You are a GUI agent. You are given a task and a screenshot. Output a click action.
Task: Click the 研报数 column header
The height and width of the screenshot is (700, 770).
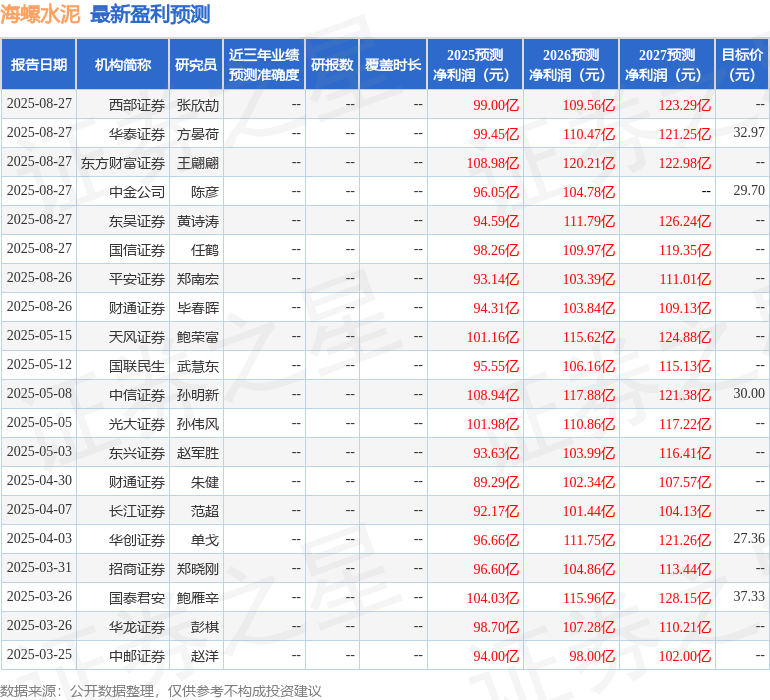click(332, 65)
